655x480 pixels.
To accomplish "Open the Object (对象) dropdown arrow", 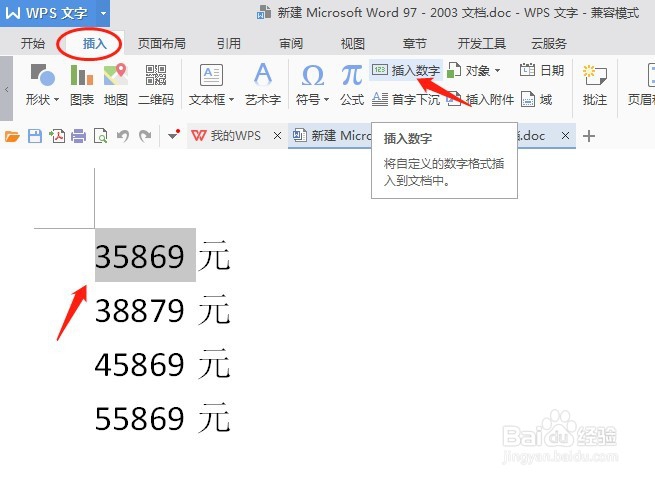I will (x=497, y=71).
